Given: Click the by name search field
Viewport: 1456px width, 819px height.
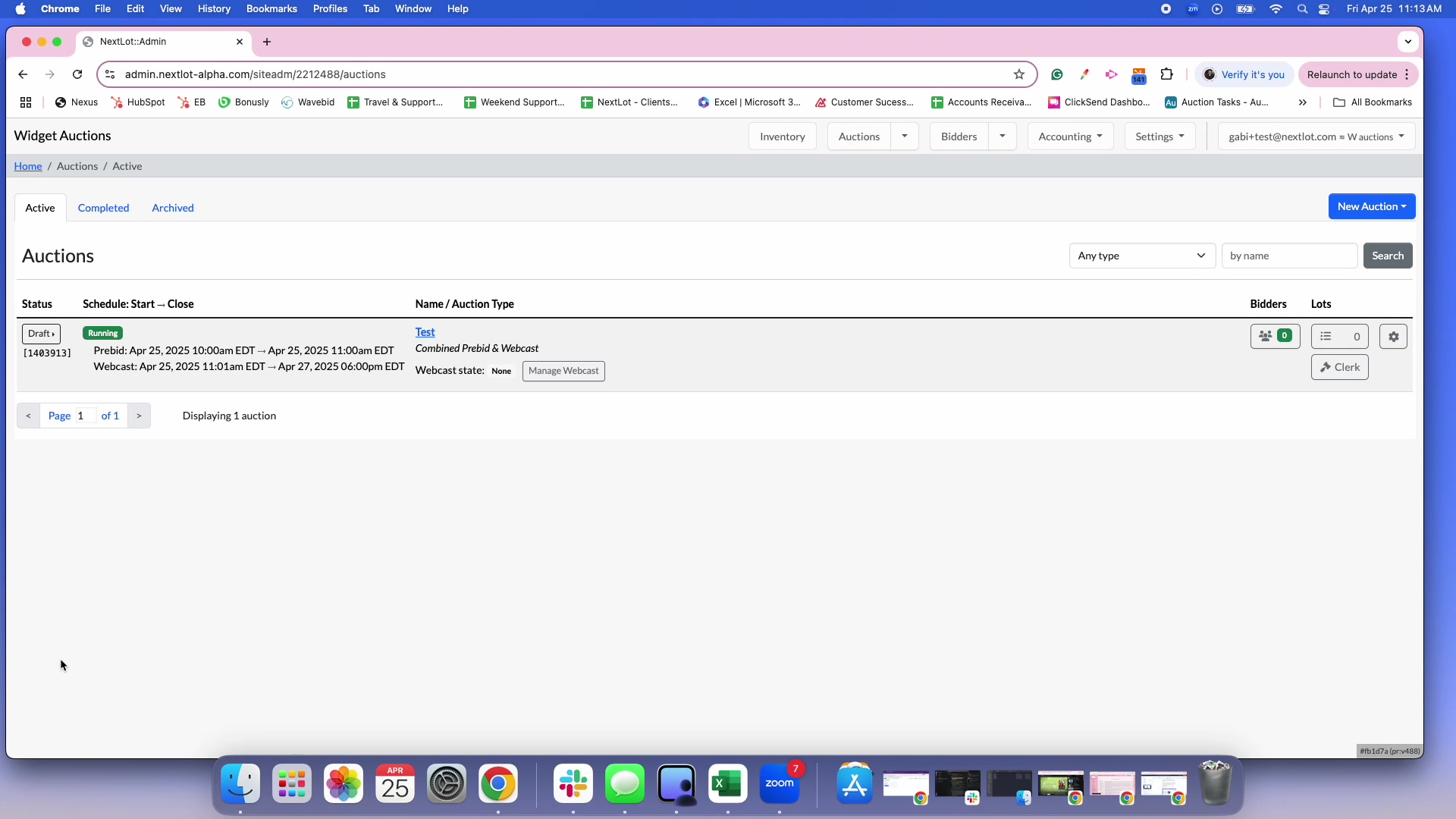Looking at the screenshot, I should coord(1289,256).
